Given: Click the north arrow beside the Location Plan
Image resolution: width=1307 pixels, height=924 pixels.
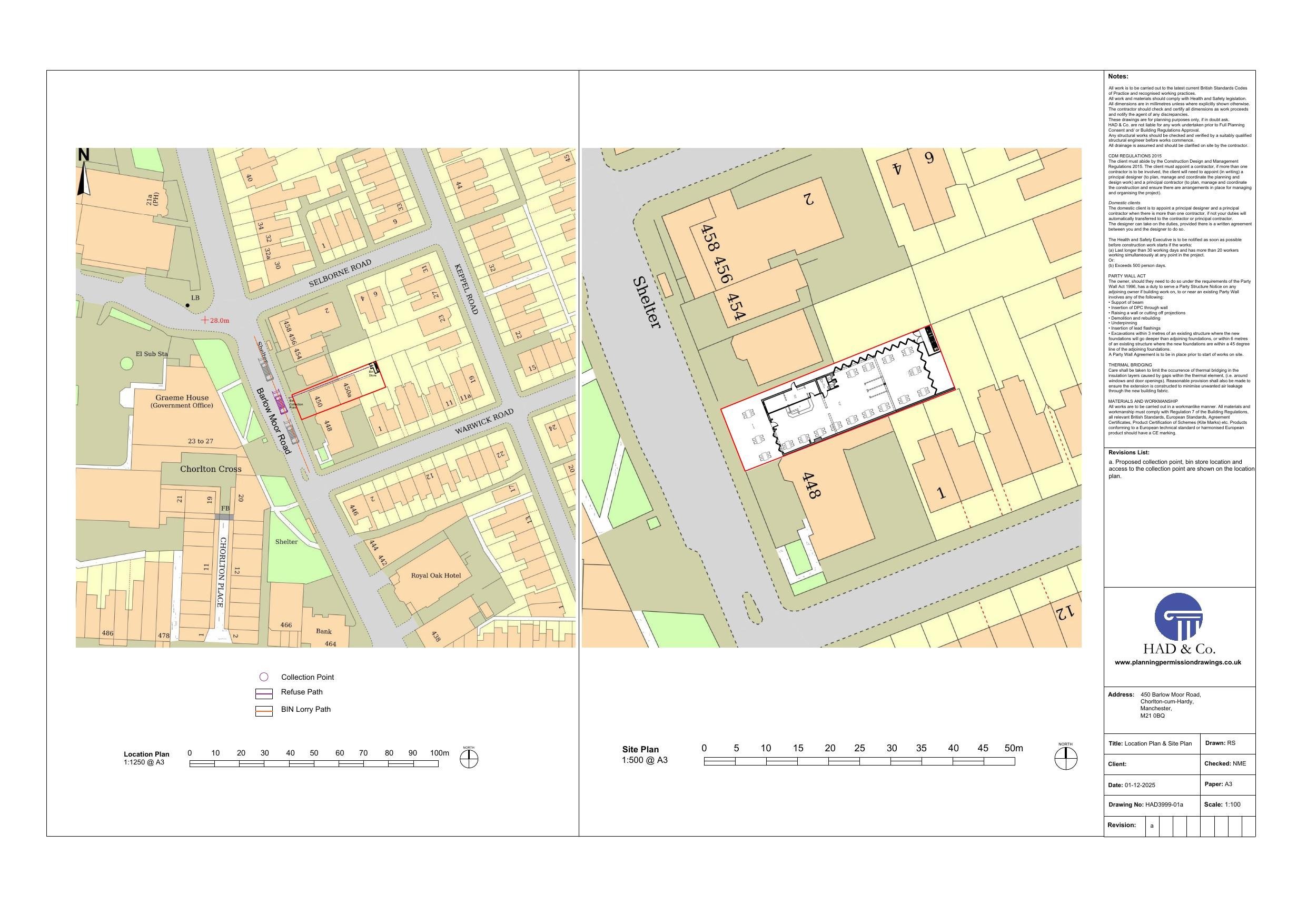Looking at the screenshot, I should [x=468, y=758].
